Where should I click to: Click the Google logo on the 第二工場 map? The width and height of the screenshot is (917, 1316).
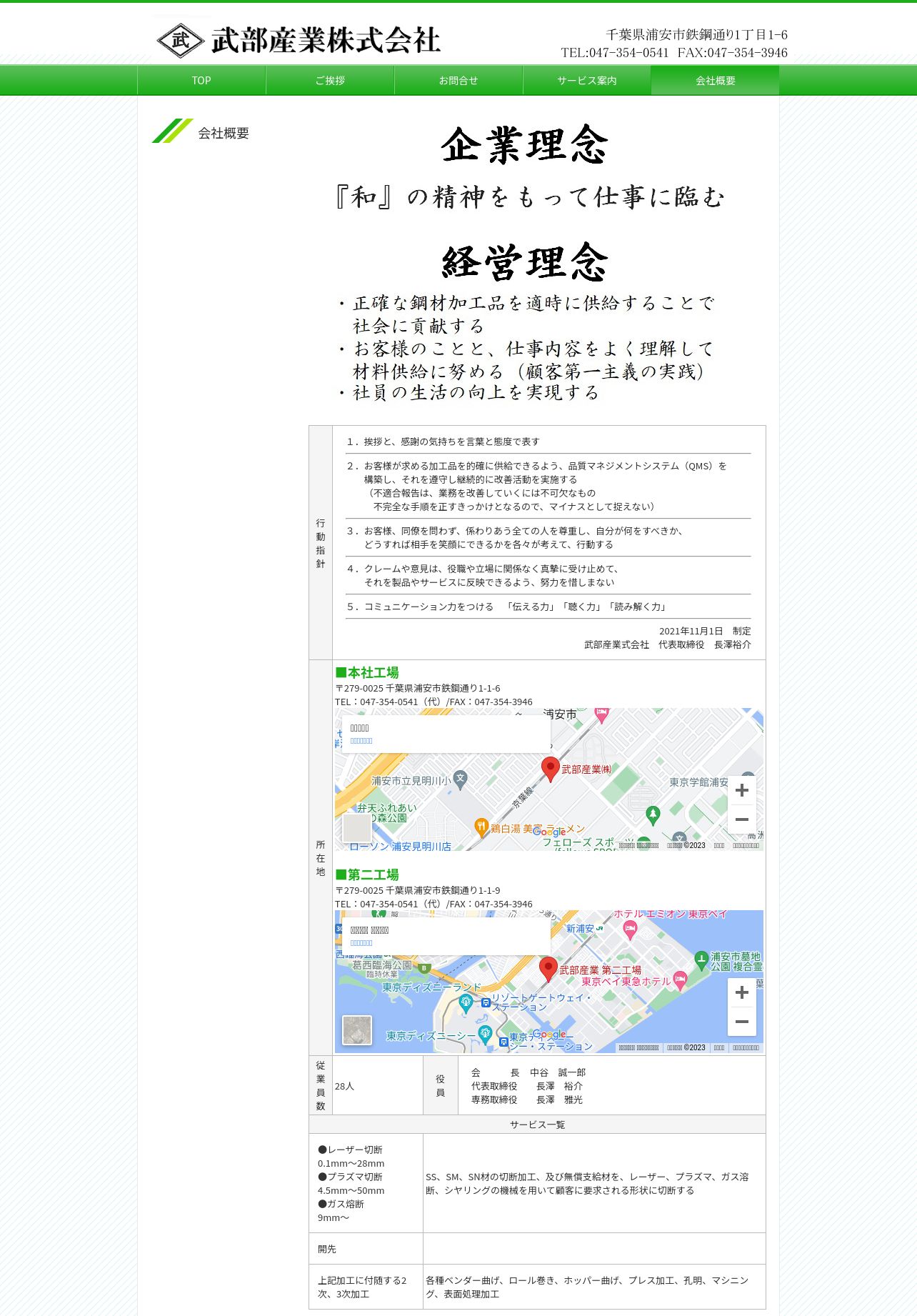(549, 1034)
